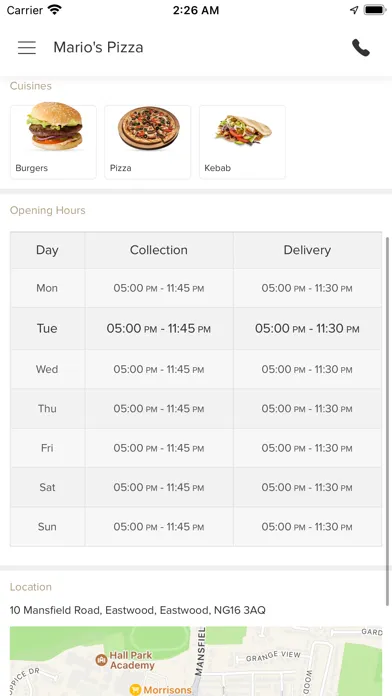Click the Mario's Pizza title
392x696 pixels.
click(98, 47)
